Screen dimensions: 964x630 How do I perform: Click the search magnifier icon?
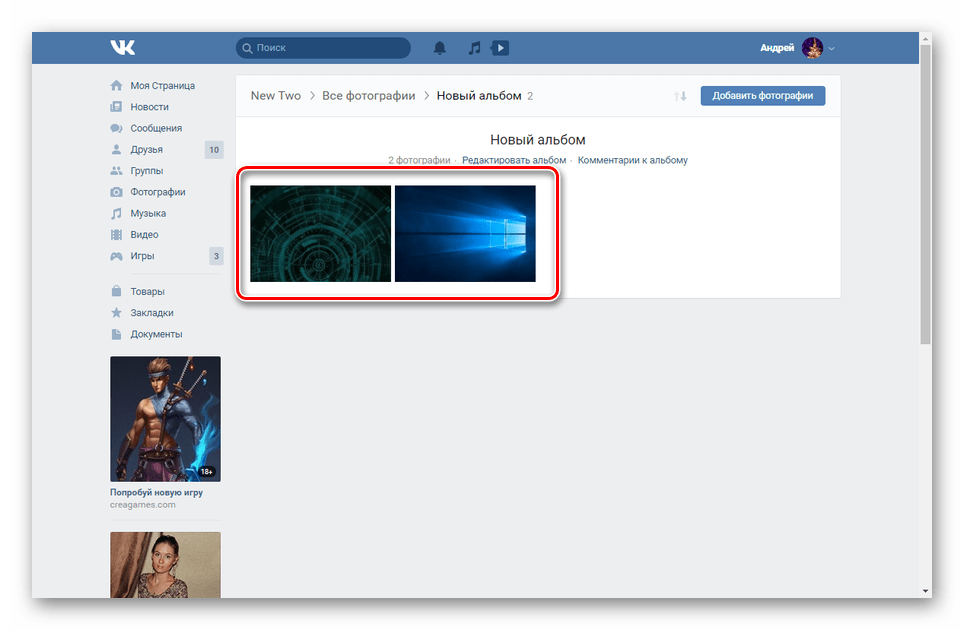click(x=247, y=48)
